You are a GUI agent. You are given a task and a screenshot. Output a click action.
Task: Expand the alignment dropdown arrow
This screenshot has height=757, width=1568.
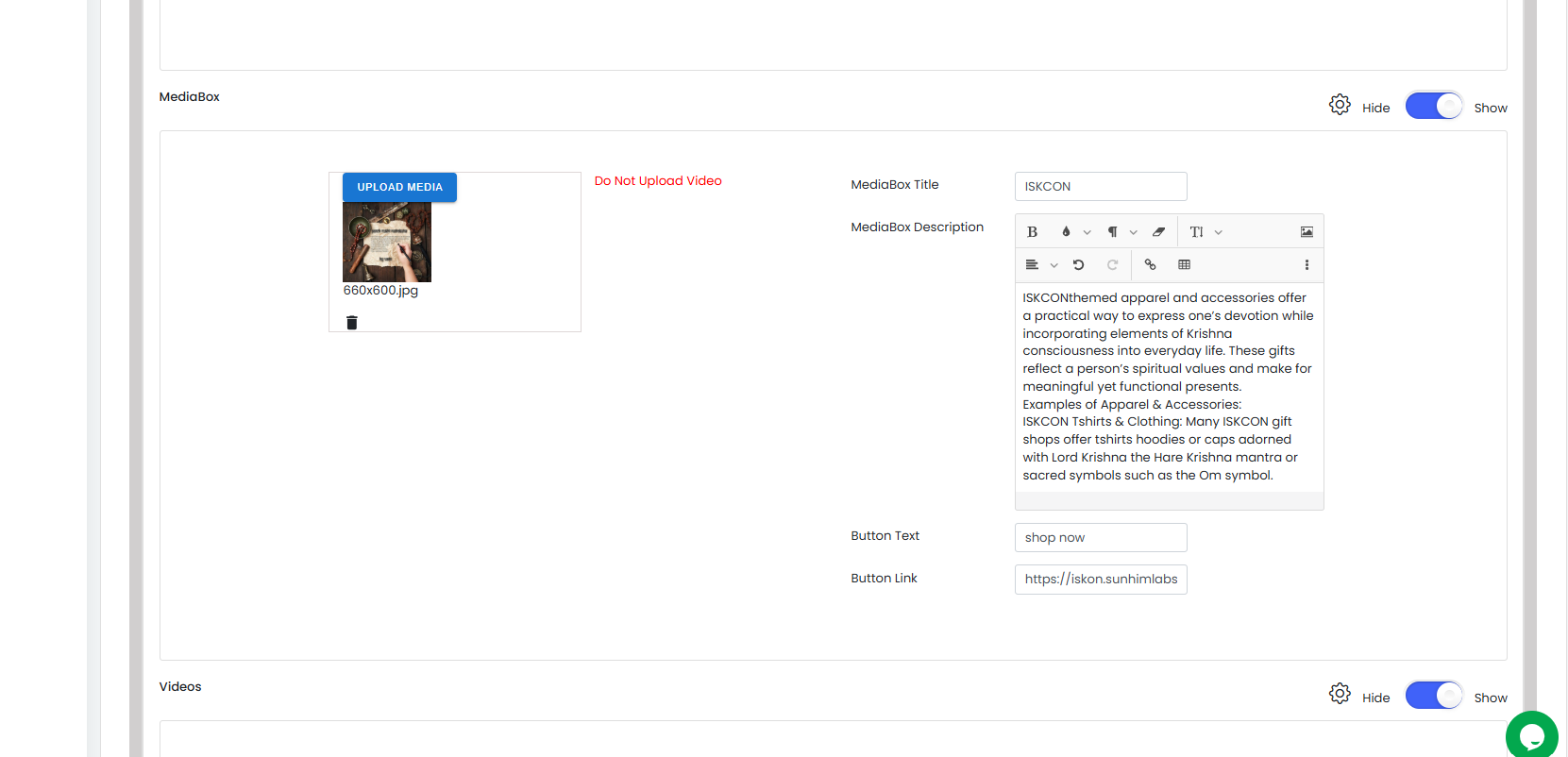(x=1054, y=265)
